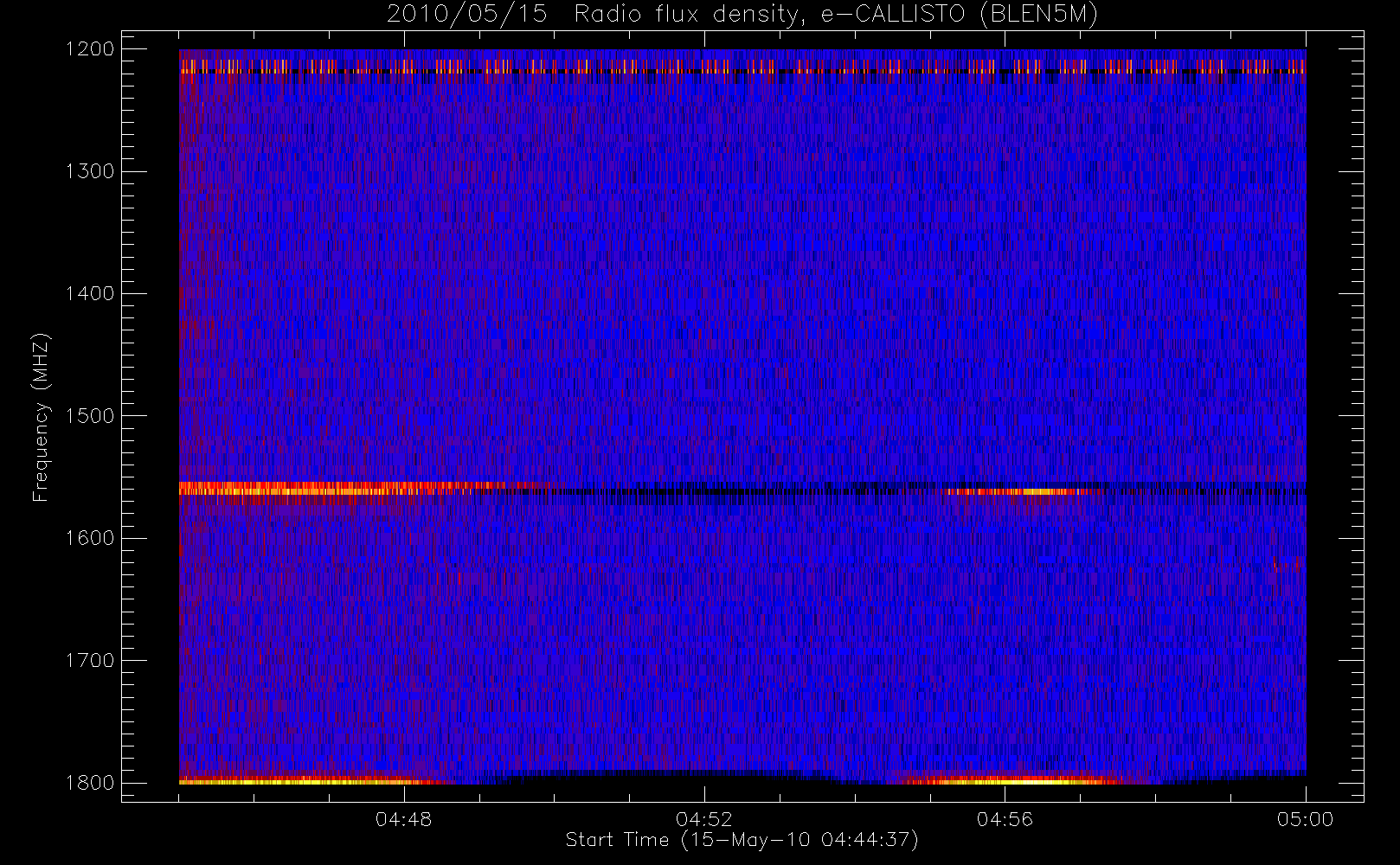Click the 1500 frequency tick label
The height and width of the screenshot is (865, 1400).
pos(90,416)
